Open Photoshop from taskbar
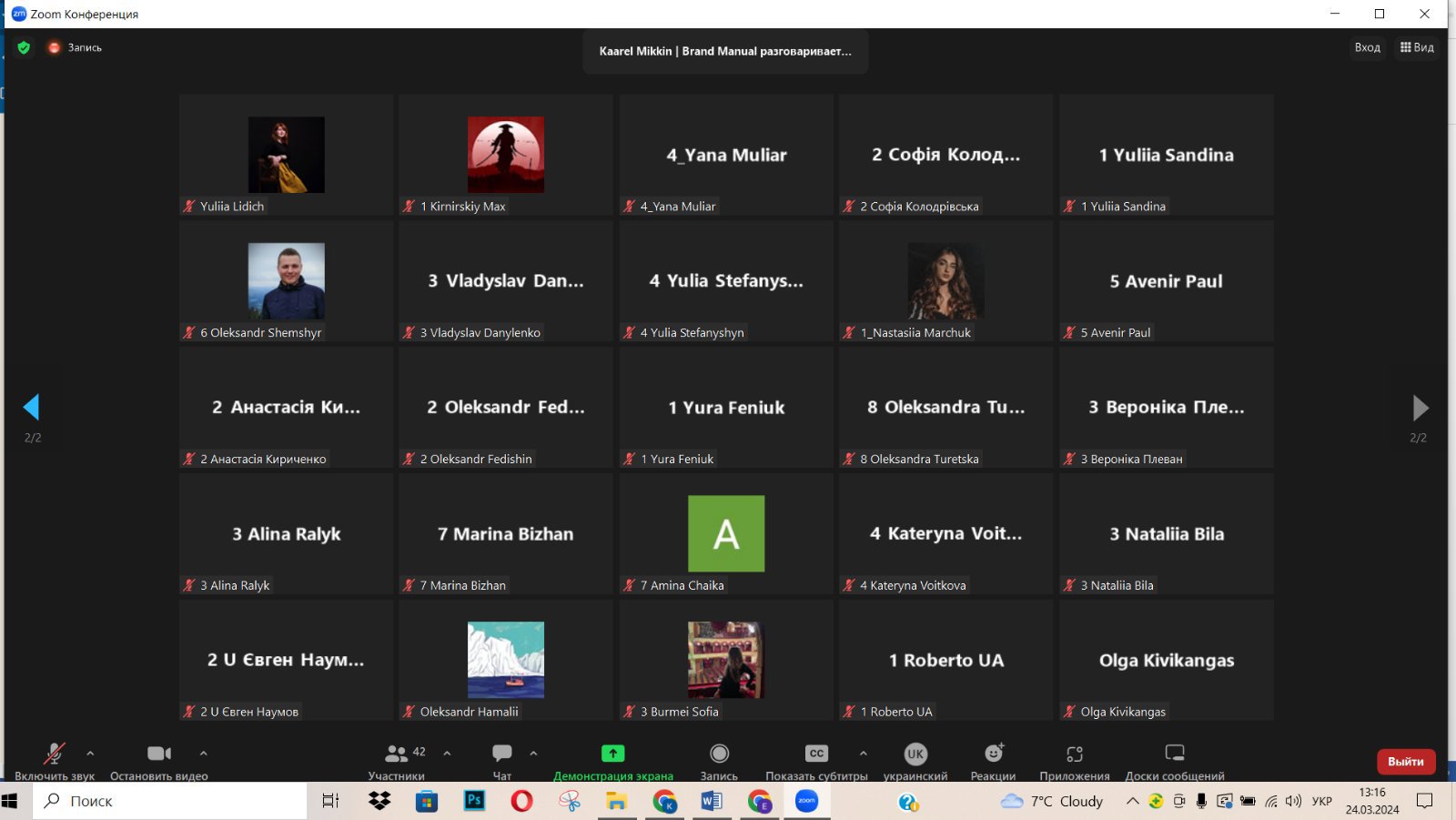The width and height of the screenshot is (1456, 820). [x=474, y=801]
